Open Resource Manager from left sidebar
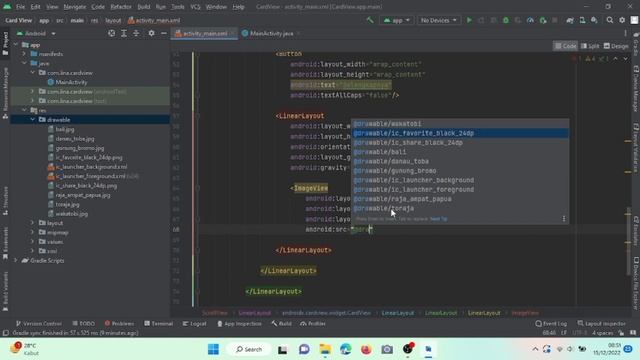The image size is (640, 360). click(x=5, y=93)
